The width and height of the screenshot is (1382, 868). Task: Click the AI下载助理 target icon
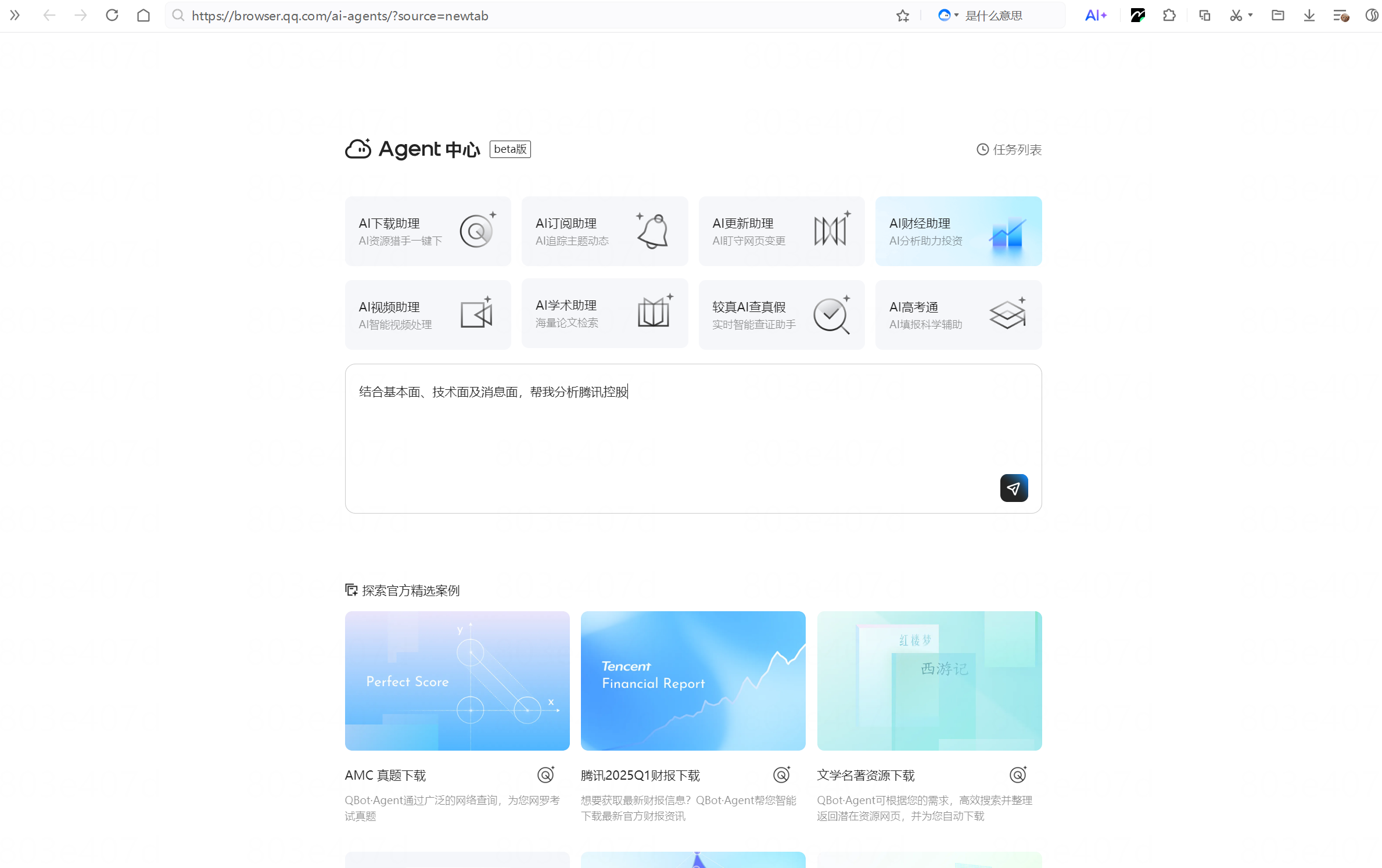pos(478,230)
